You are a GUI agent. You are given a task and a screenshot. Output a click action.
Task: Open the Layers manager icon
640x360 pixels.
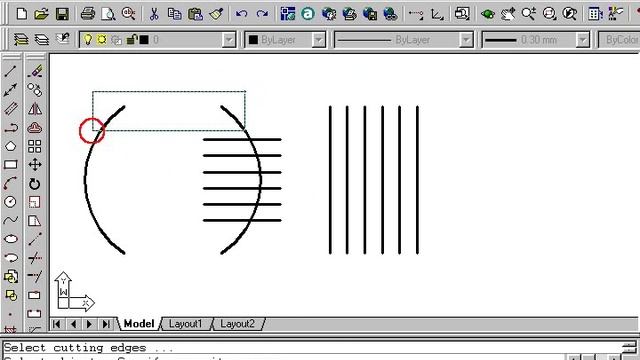coord(42,40)
